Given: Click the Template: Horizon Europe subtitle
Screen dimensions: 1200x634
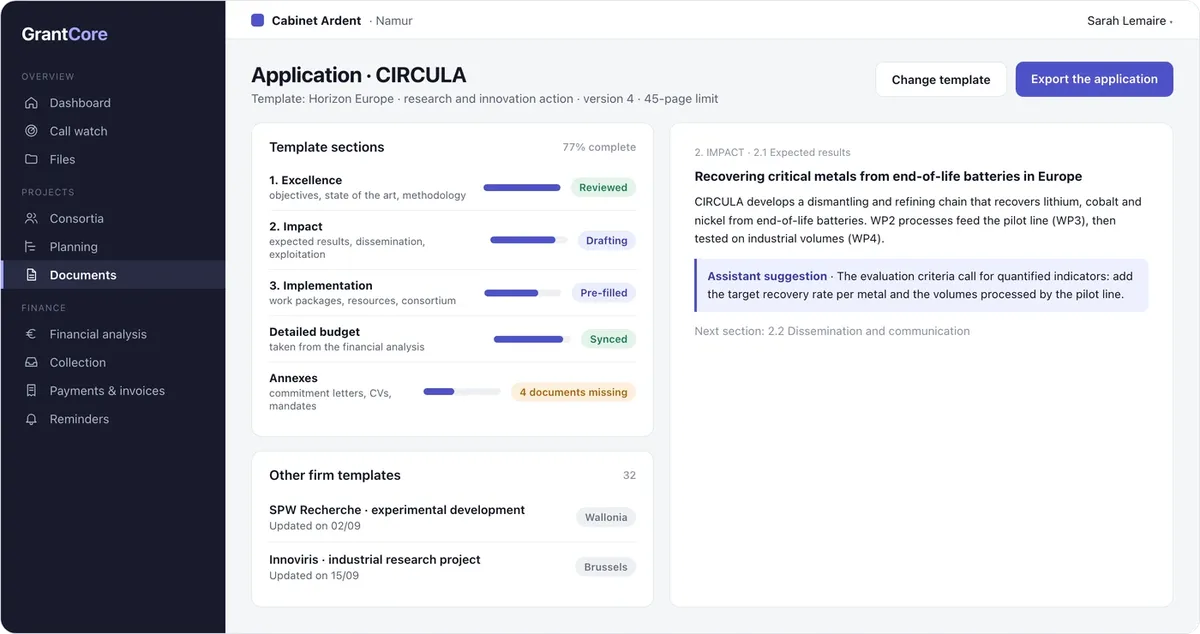Looking at the screenshot, I should [x=485, y=99].
